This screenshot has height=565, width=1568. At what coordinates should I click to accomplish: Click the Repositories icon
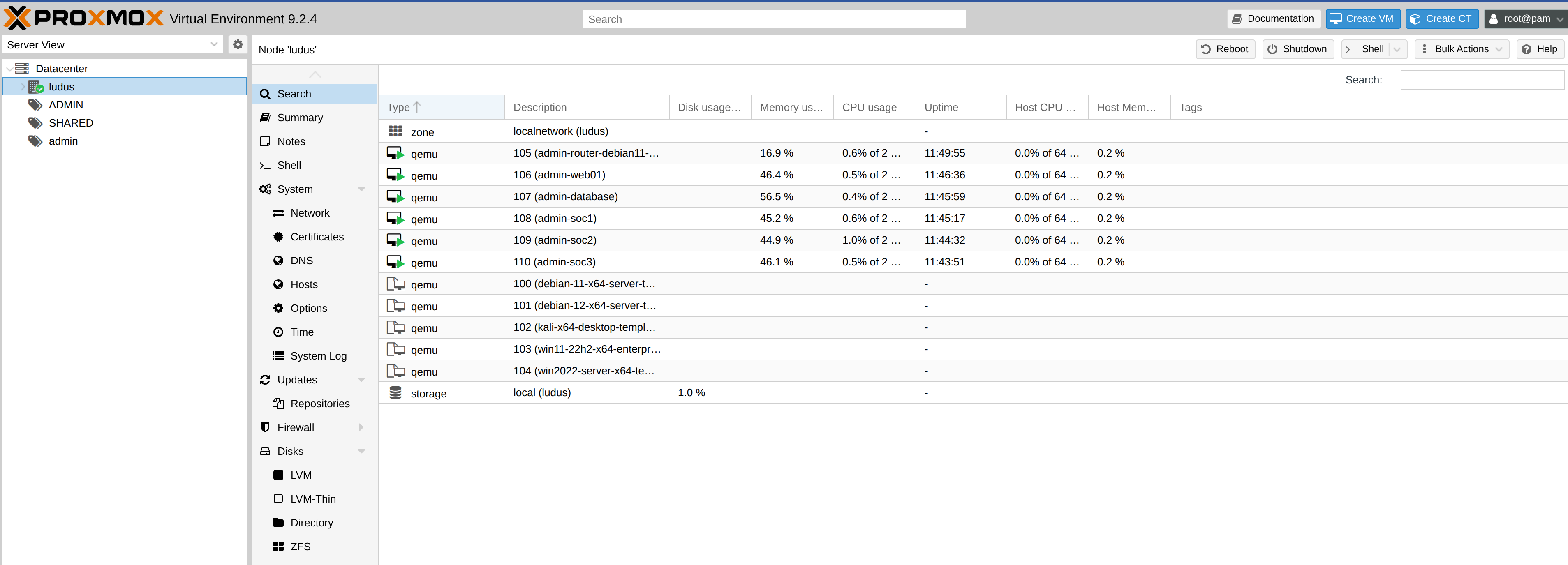click(x=278, y=403)
